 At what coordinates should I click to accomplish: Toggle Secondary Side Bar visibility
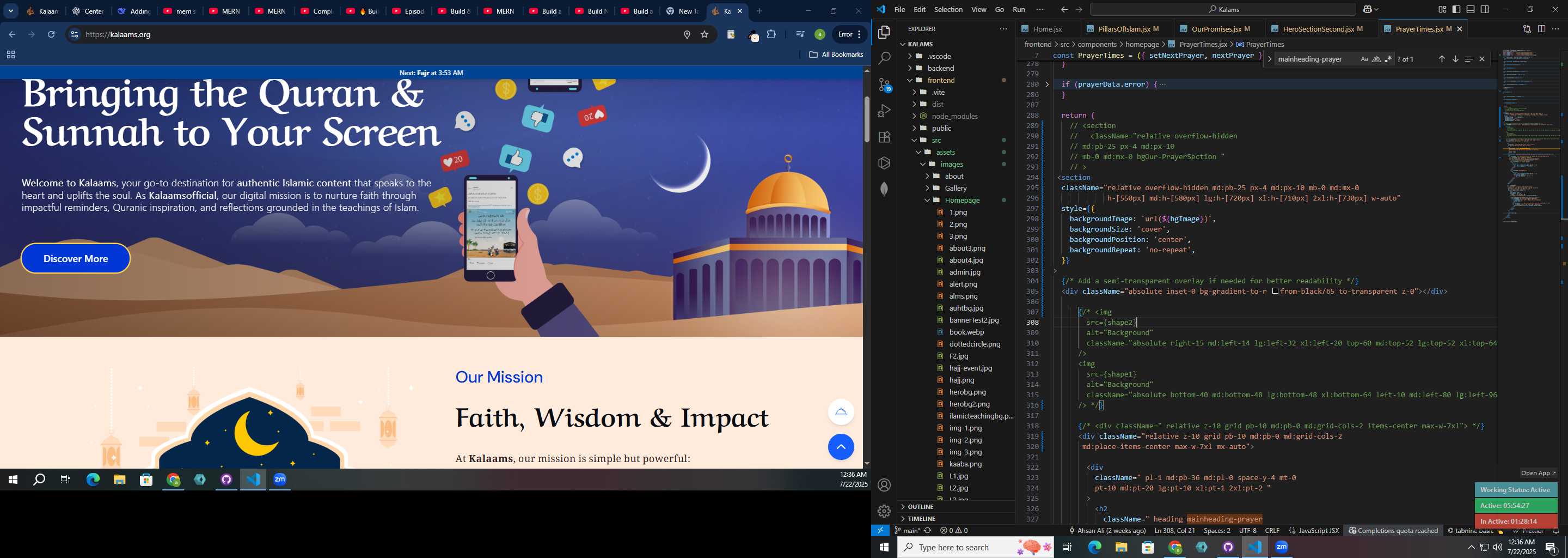(1485, 10)
